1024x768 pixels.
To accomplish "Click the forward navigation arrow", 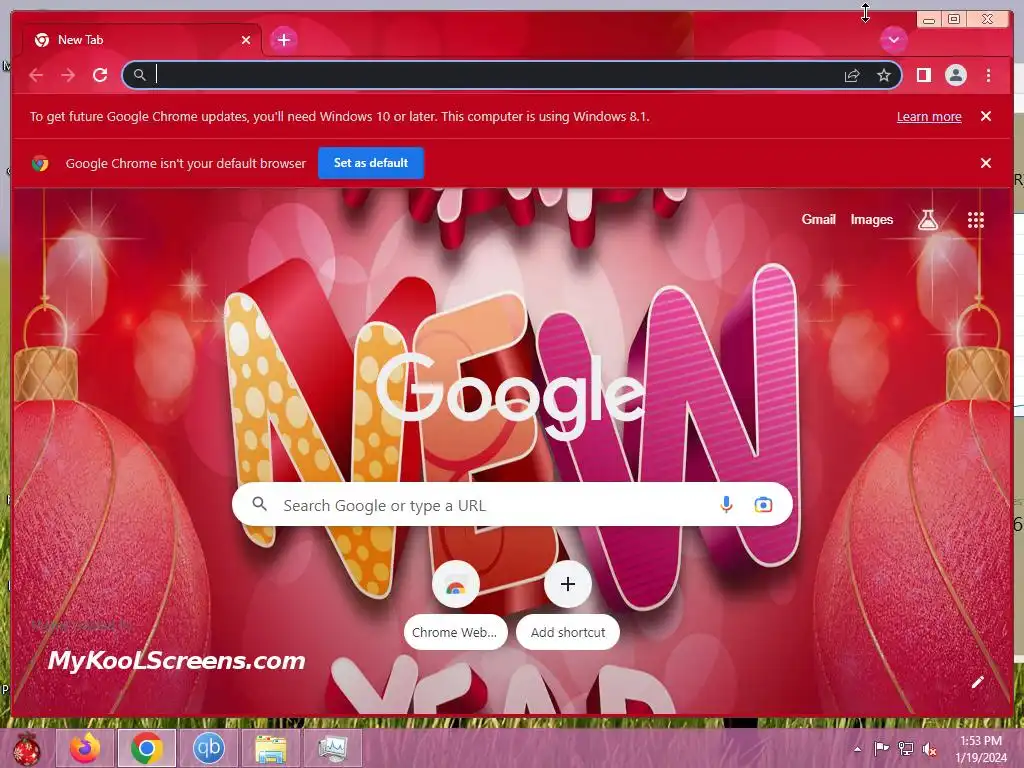I will click(x=68, y=75).
